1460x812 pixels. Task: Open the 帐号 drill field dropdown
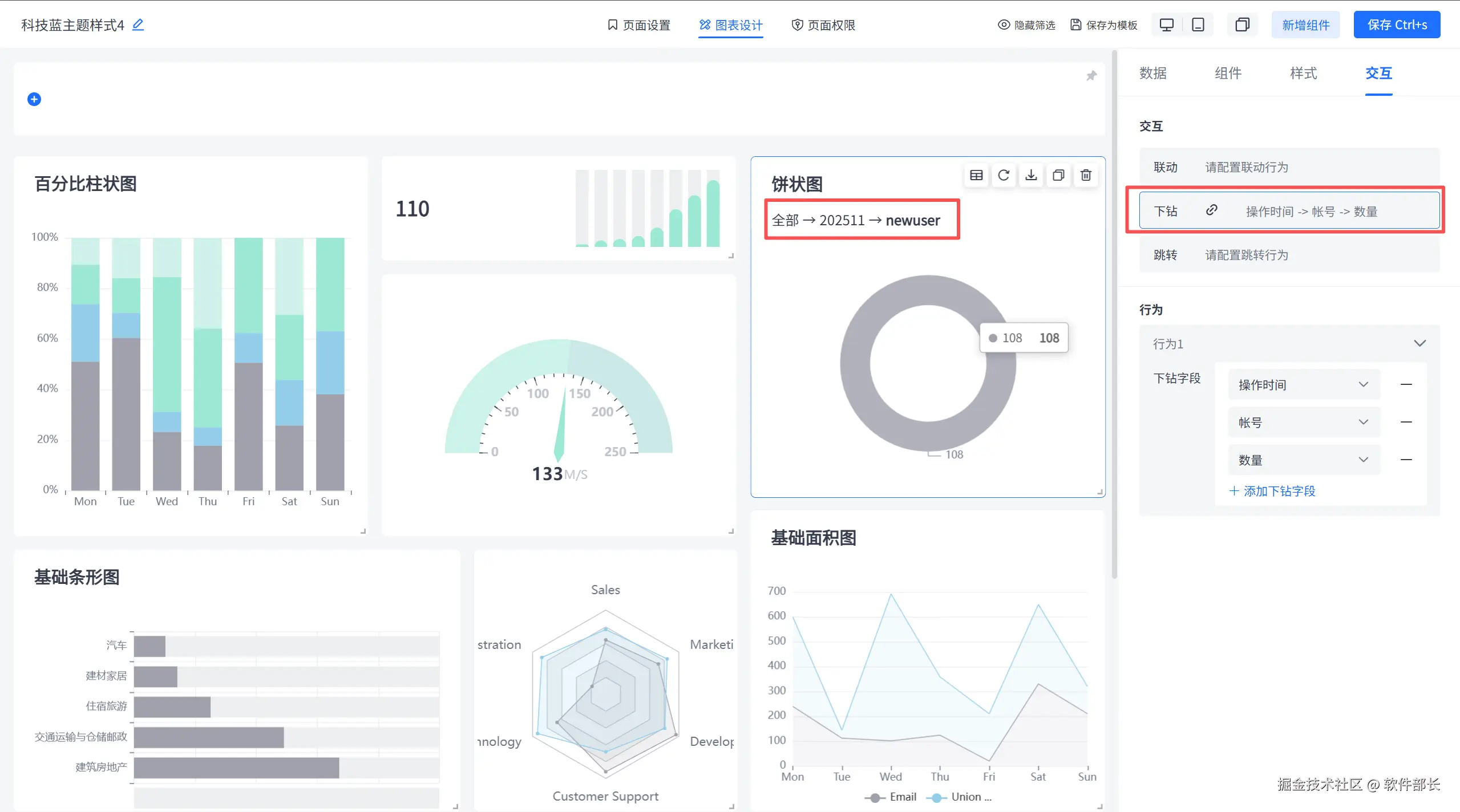click(x=1303, y=422)
